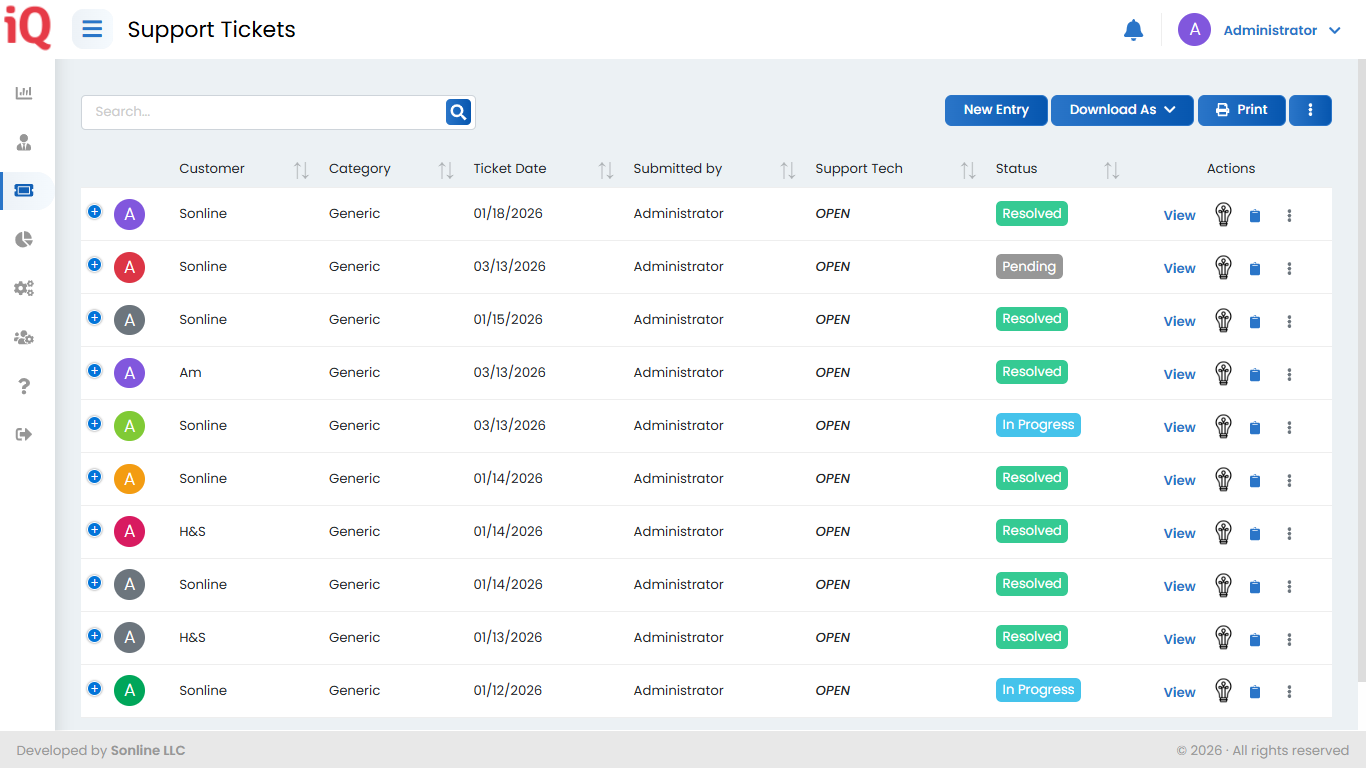Open the notifications bell icon
The image size is (1366, 768).
(1133, 30)
